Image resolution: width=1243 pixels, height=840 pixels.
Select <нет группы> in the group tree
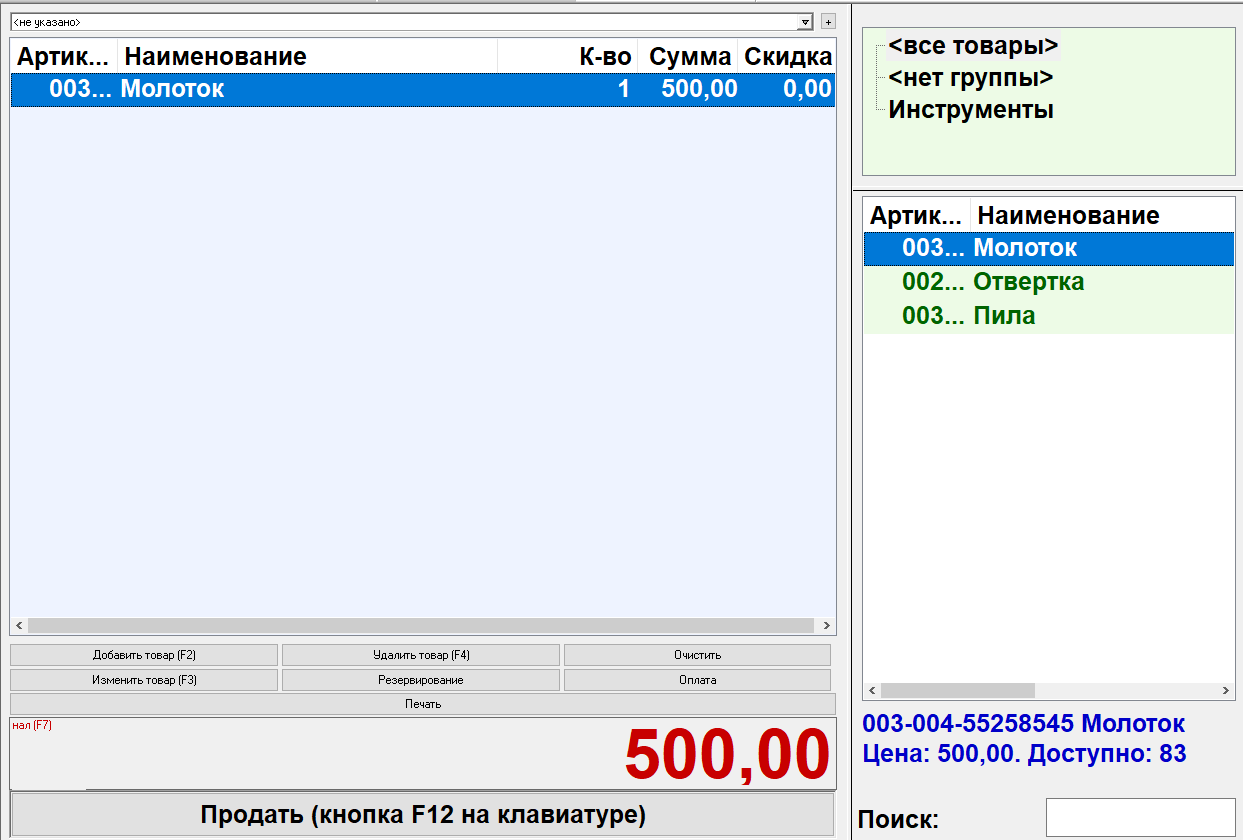tap(970, 77)
